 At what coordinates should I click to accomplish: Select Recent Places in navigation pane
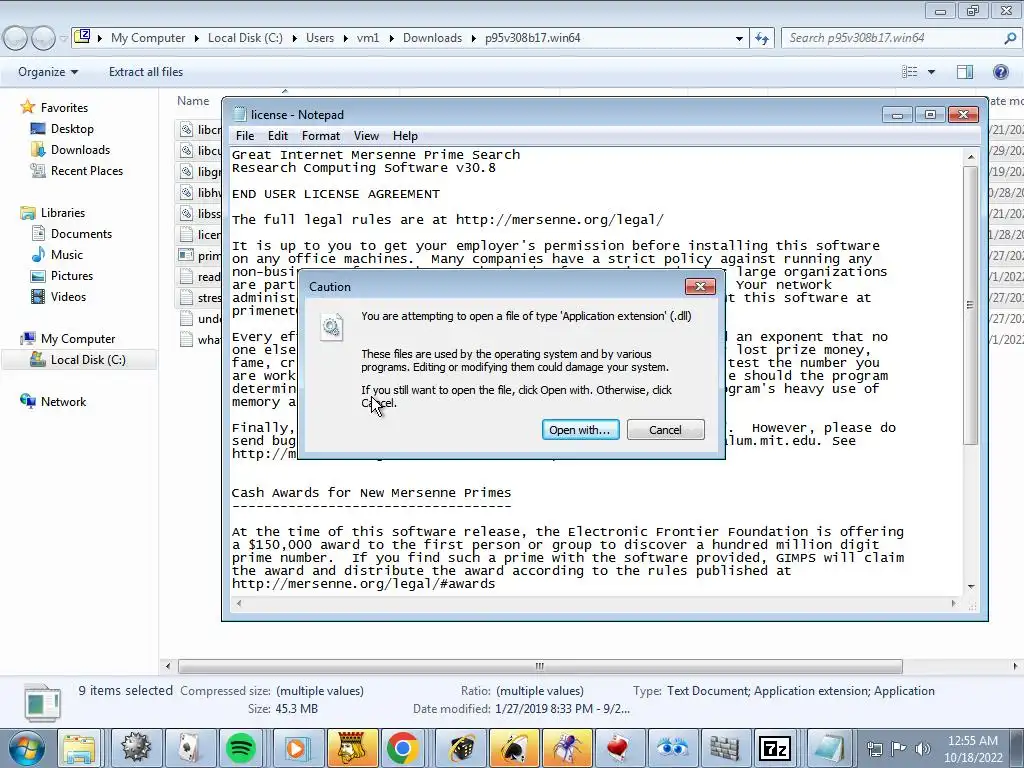tap(86, 170)
